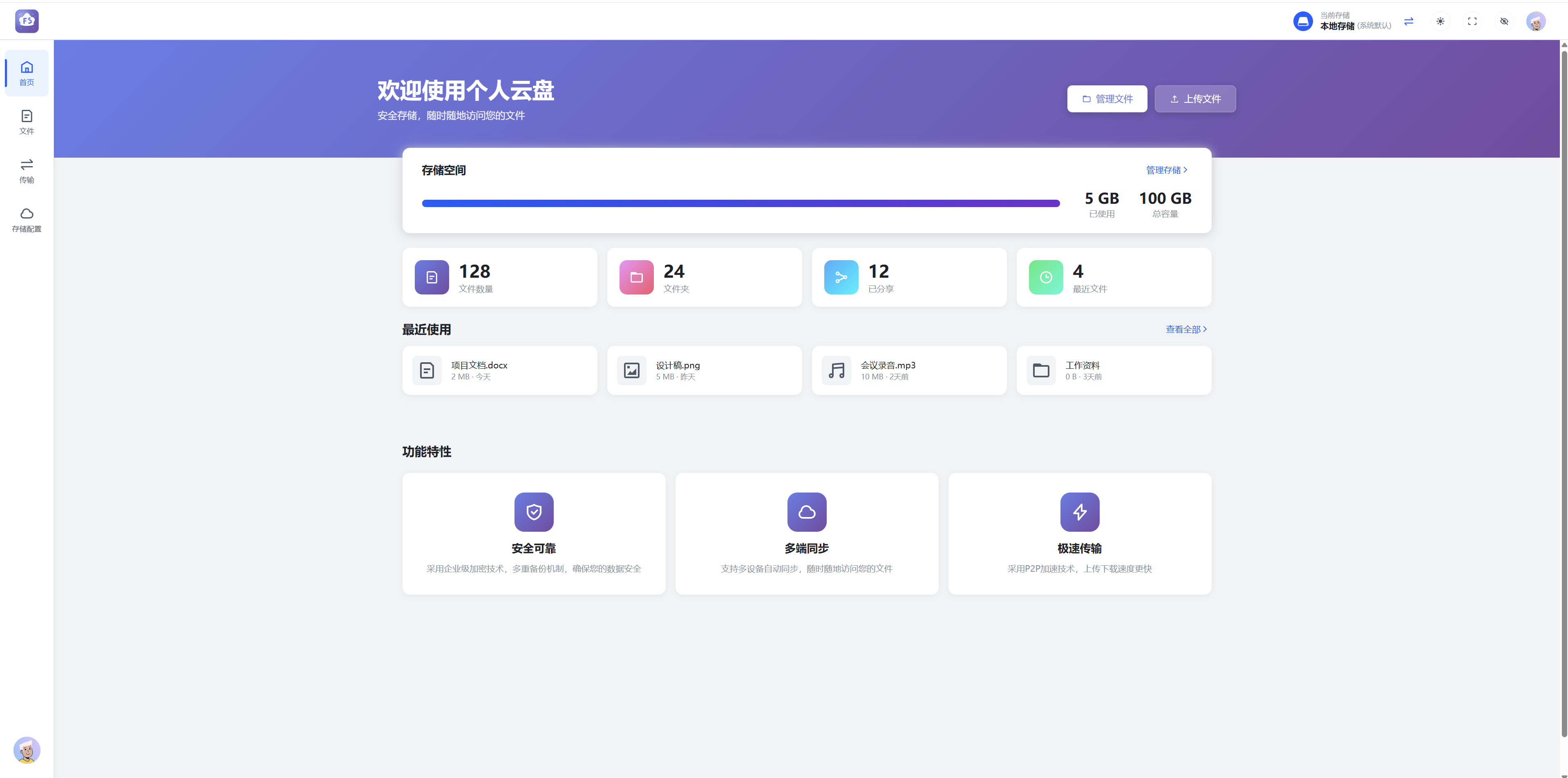Open the 文件 sidebar tab
Image resolution: width=1568 pixels, height=778 pixels.
[x=27, y=122]
